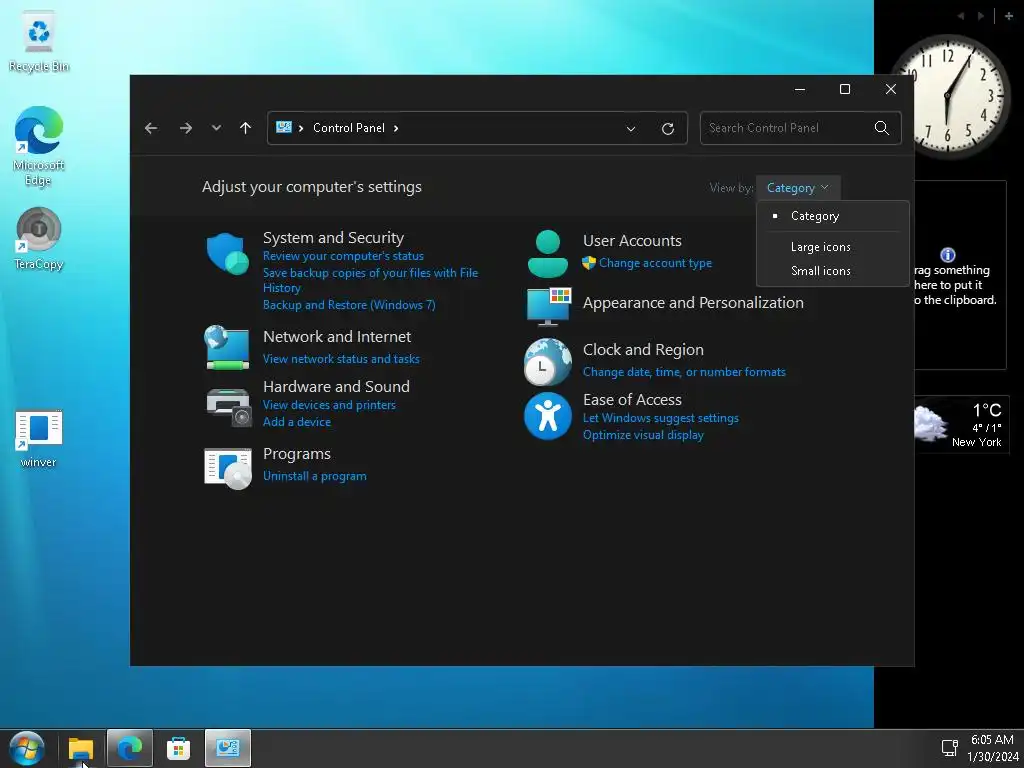
Task: Go forward with the right arrow
Action: tap(185, 128)
